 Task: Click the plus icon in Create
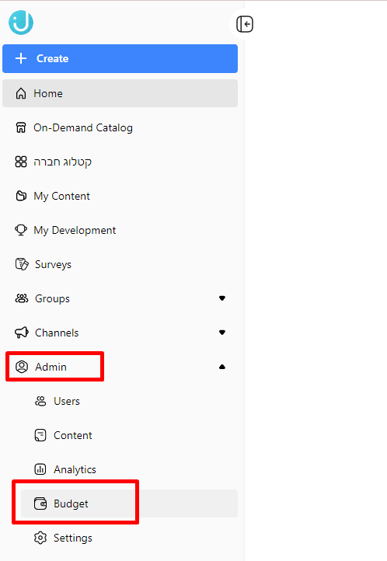tap(21, 58)
